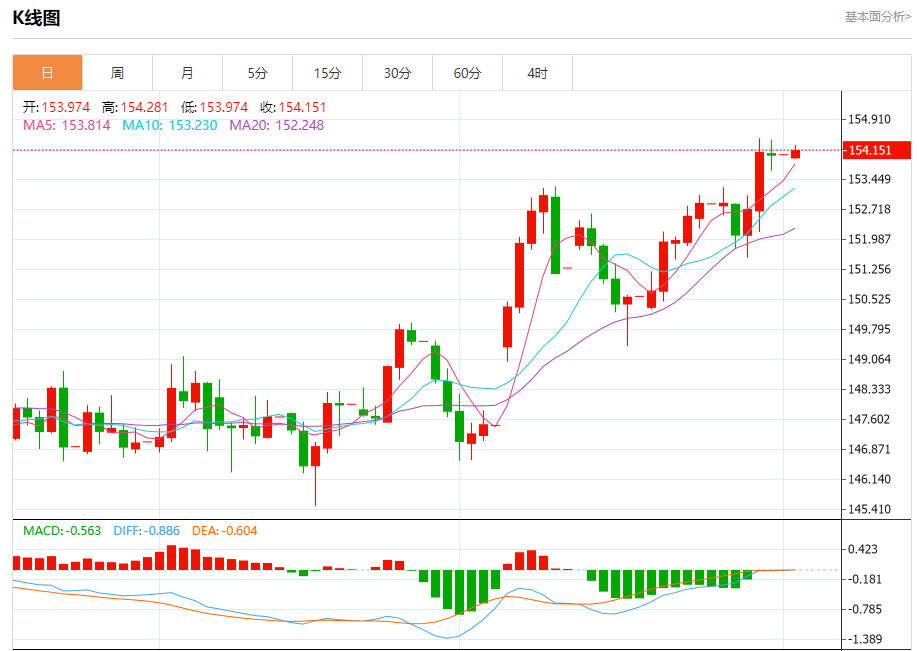Open the 15分 interval tab
This screenshot has width=919, height=651.
coord(328,73)
